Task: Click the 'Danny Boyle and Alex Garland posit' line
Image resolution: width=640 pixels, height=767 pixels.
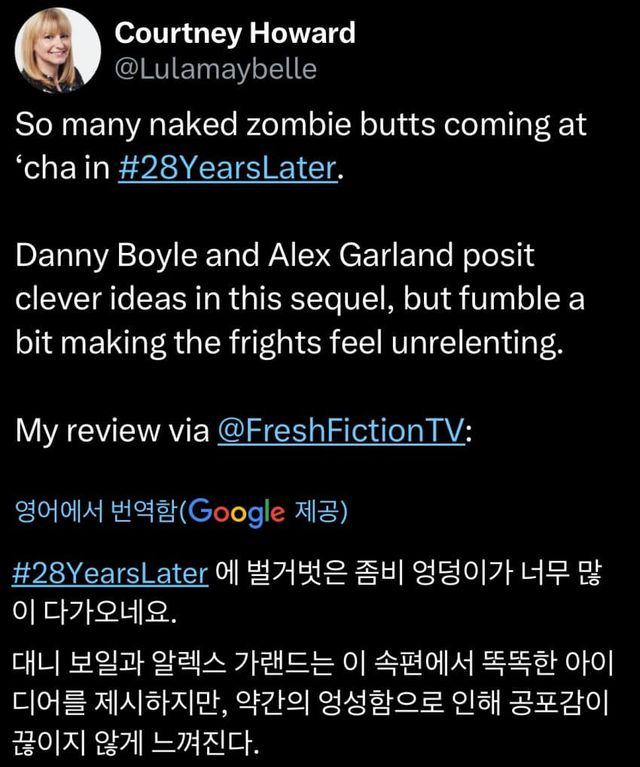Action: tap(275, 256)
